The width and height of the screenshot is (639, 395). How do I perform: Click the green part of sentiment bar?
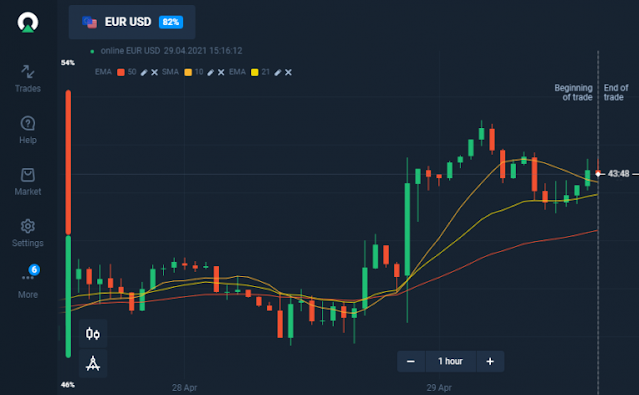coord(68,297)
